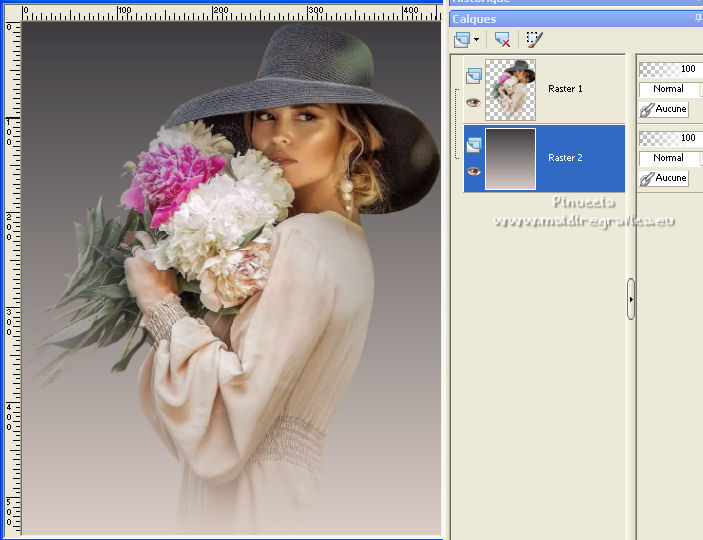This screenshot has width=703, height=540.
Task: Open the New Layer dropdown arrow
Action: point(477,40)
